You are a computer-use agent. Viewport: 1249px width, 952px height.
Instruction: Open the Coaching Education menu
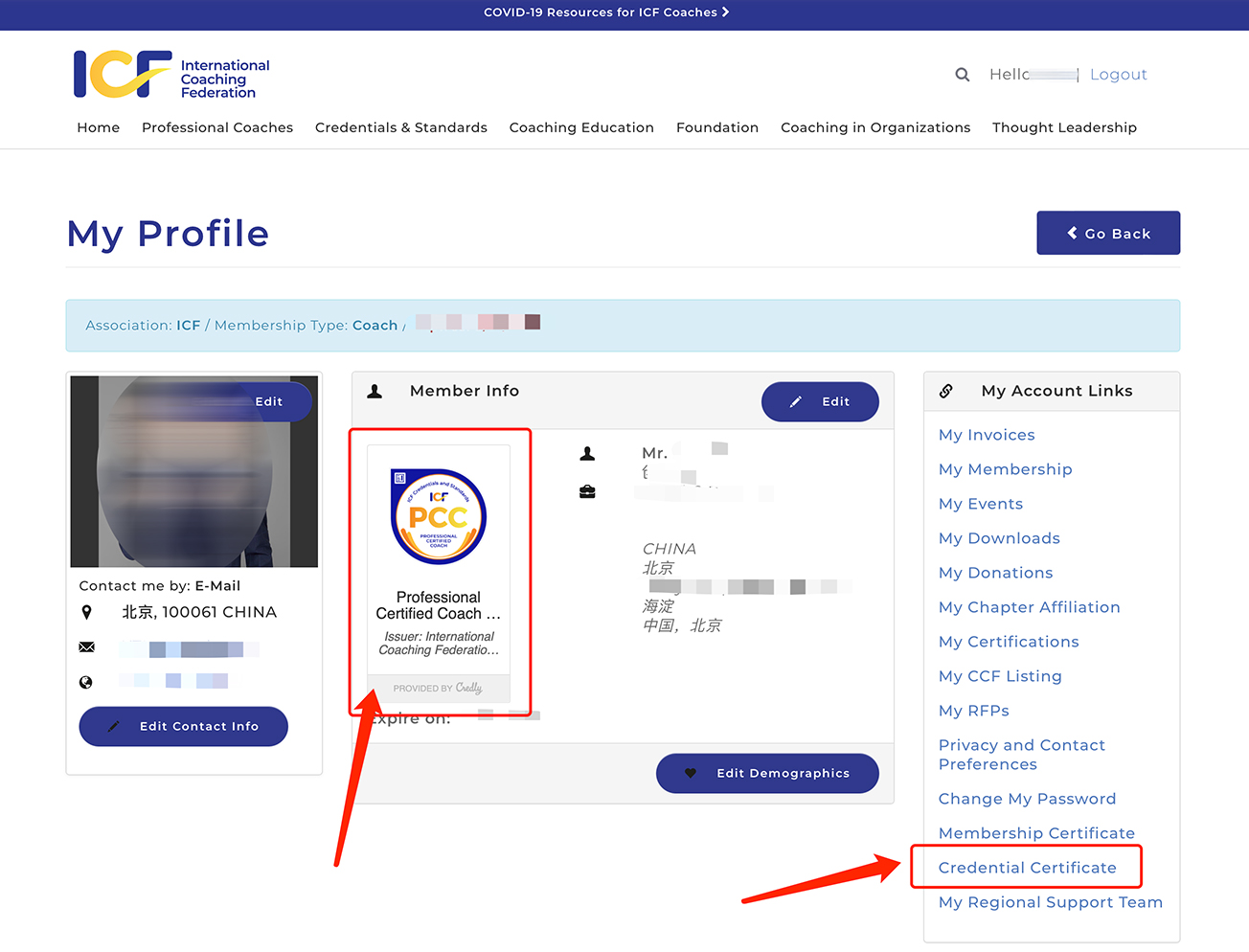[581, 127]
